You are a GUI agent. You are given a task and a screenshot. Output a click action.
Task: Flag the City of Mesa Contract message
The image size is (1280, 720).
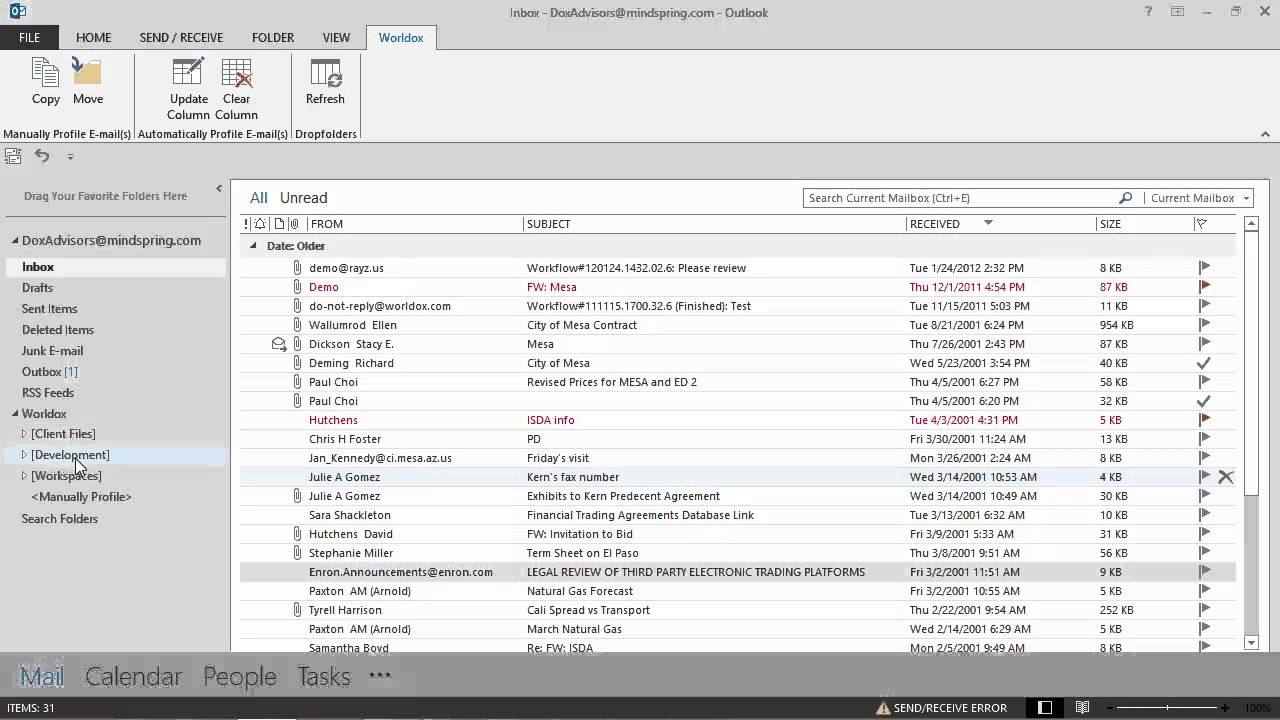[x=1204, y=324]
